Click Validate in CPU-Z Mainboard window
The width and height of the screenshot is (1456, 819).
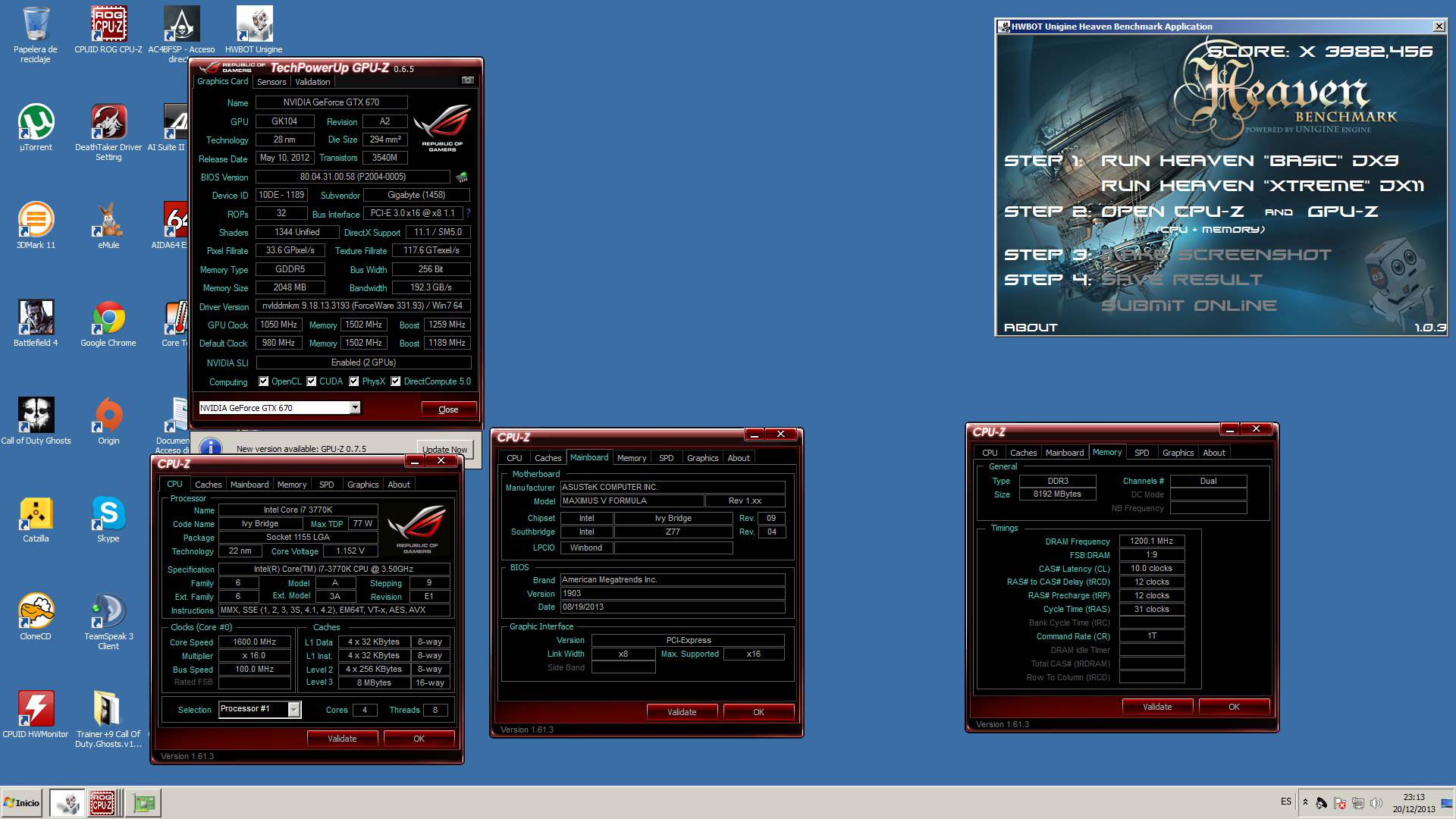tap(682, 712)
